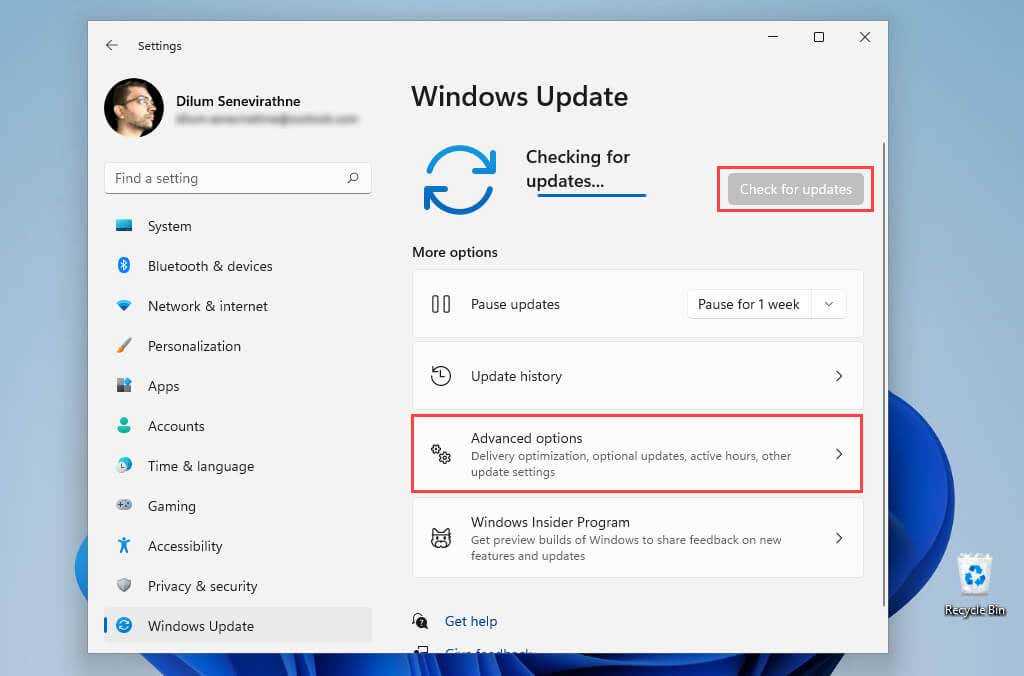Click the Network wifi icon

pyautogui.click(x=124, y=306)
